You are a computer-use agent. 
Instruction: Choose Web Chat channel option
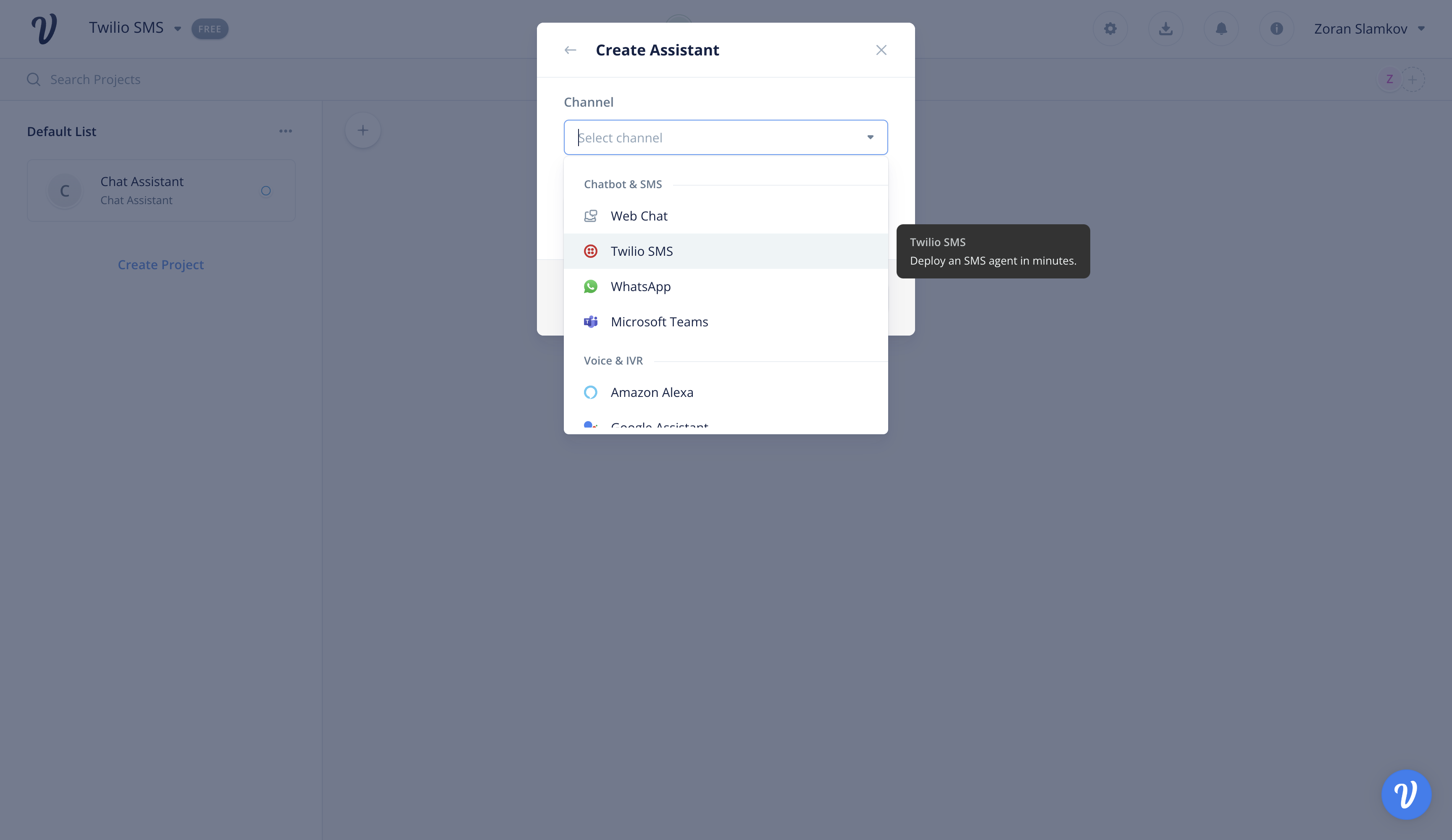pos(639,216)
